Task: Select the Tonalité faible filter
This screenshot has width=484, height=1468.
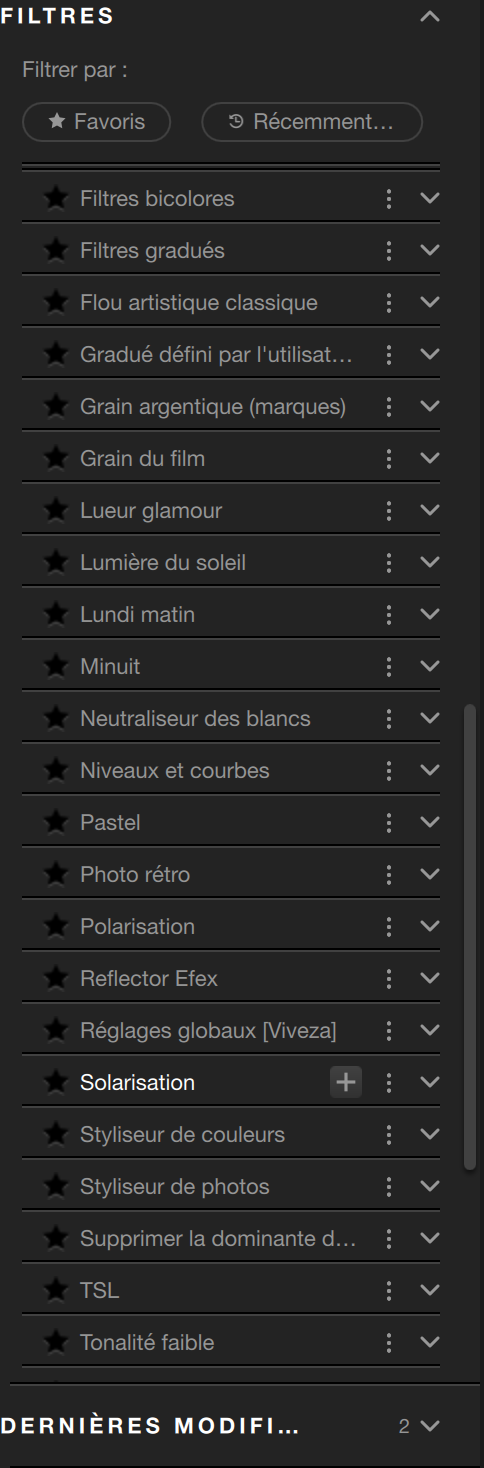Action: 147,1342
